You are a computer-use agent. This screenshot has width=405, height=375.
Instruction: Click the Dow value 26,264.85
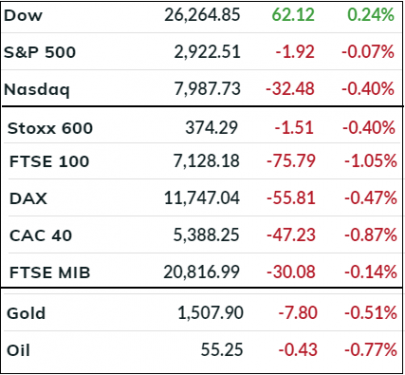click(x=202, y=15)
